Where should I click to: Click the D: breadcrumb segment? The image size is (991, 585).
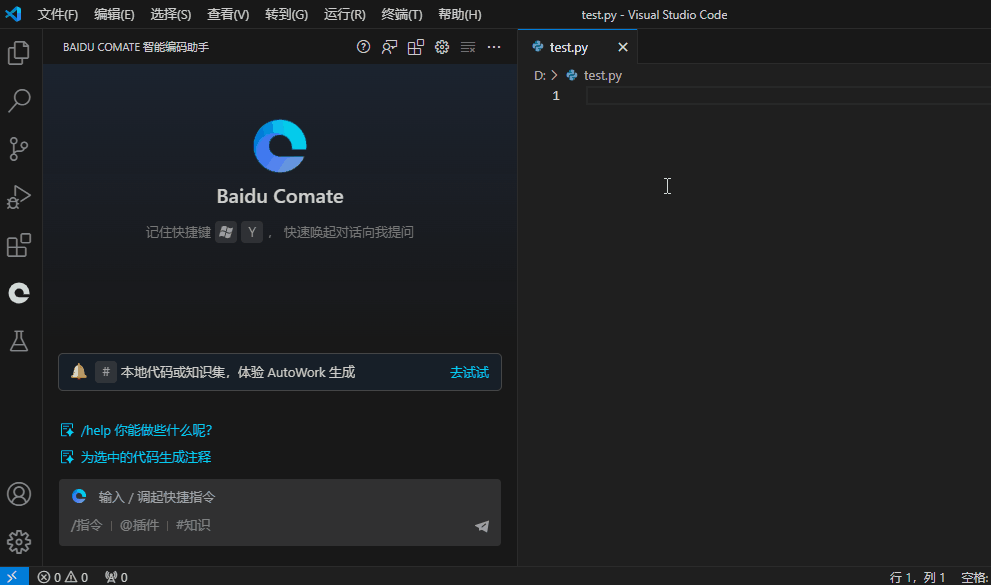tap(540, 75)
